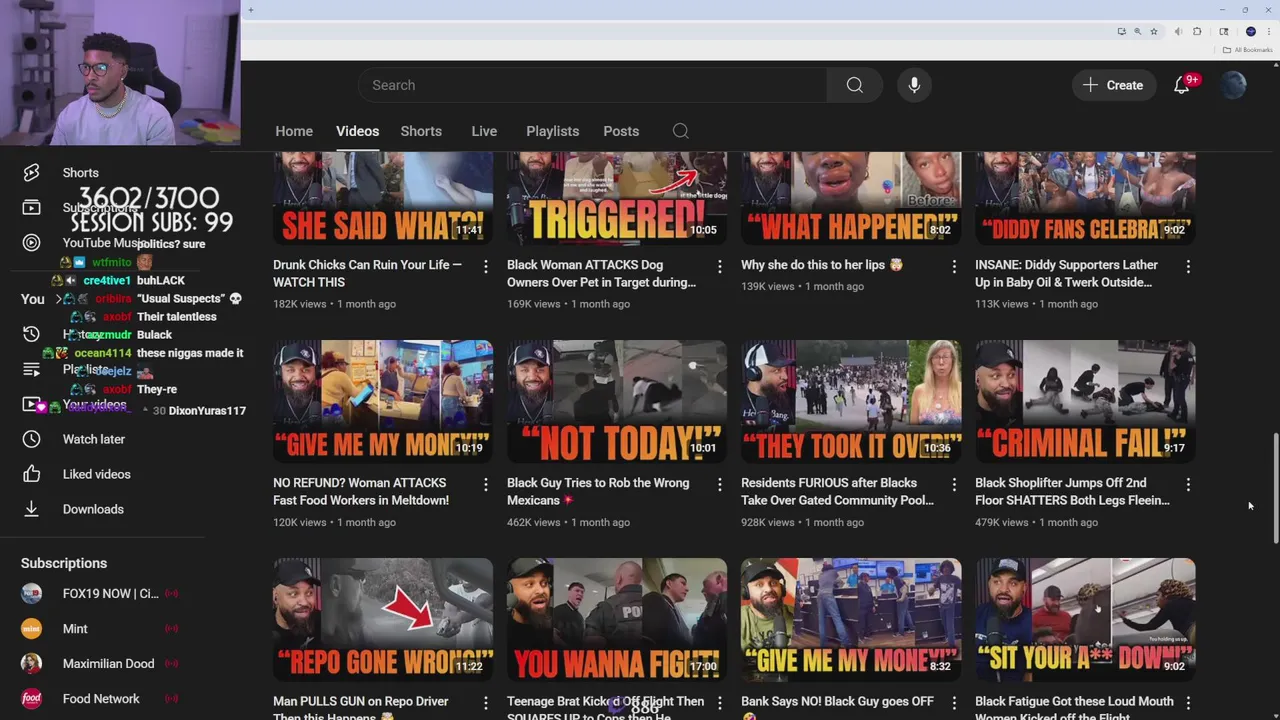Click the Chrome side panel search icon
The image size is (1280, 720).
(x=1223, y=32)
